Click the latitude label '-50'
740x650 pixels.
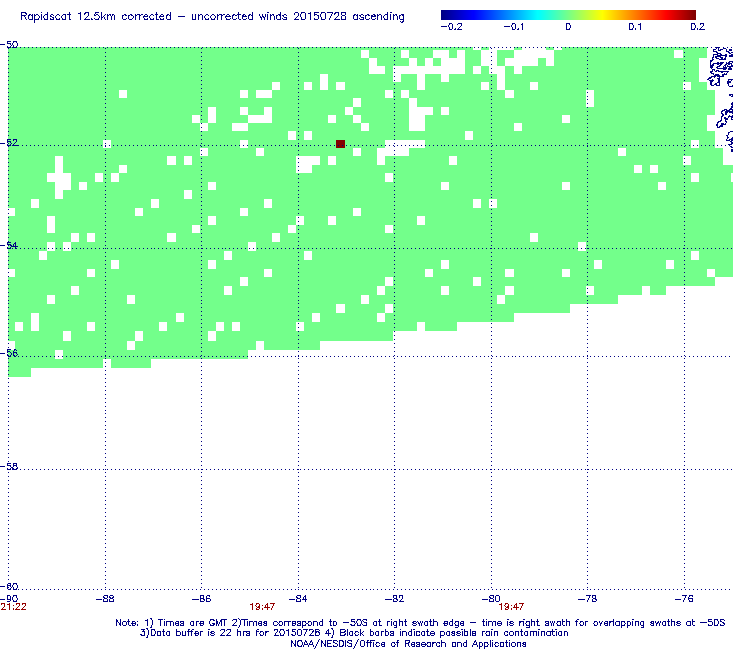pyautogui.click(x=9, y=45)
